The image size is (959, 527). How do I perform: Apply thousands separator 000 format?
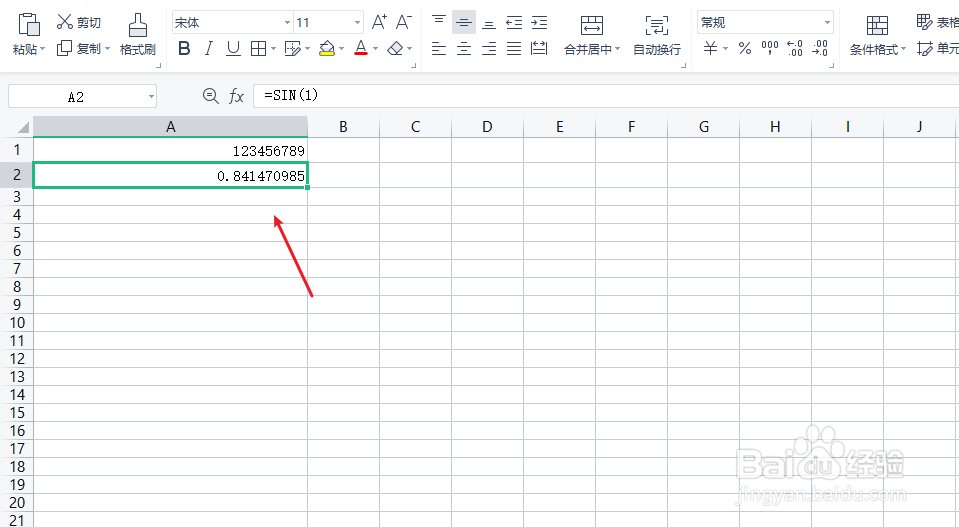[769, 48]
